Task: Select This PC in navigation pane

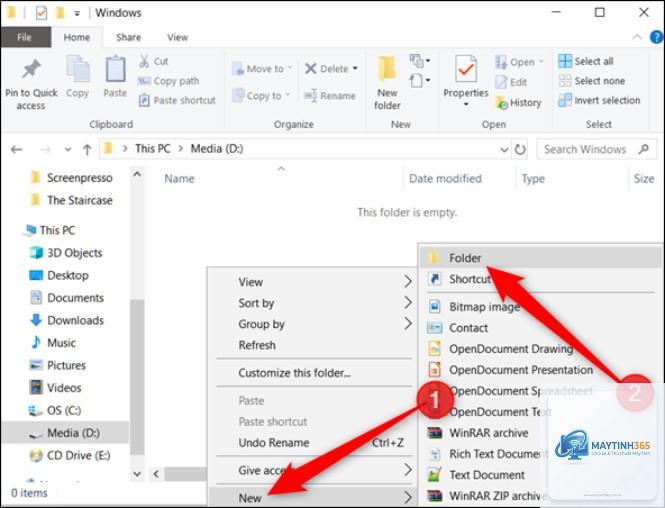Action: click(x=49, y=230)
